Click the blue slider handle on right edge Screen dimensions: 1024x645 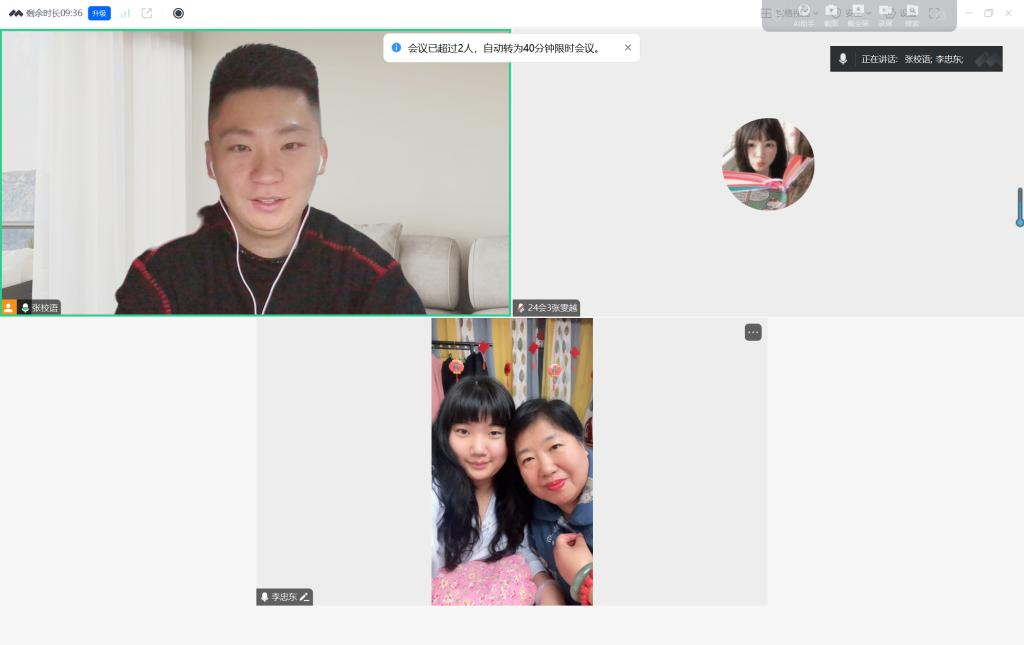click(x=1019, y=222)
